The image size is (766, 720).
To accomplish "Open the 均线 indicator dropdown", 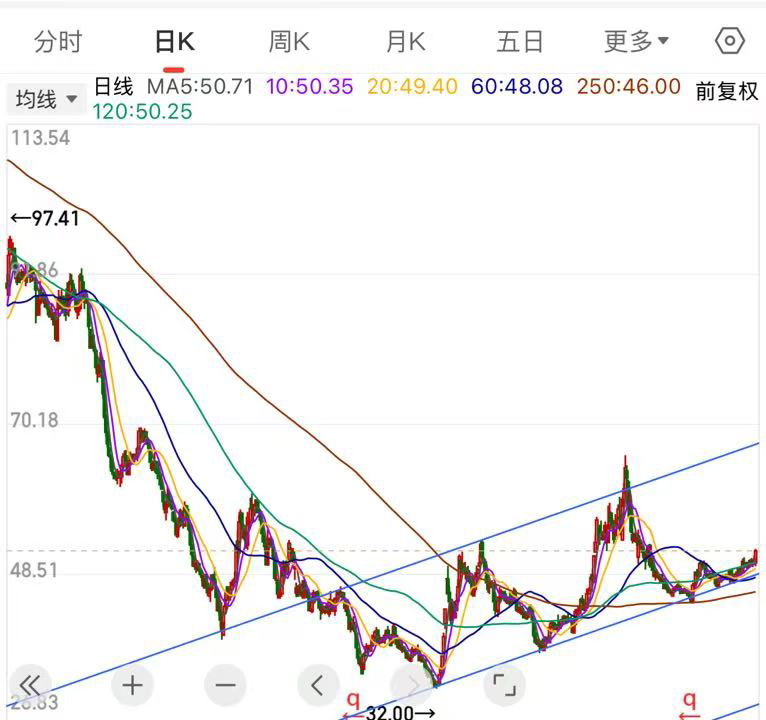I will [x=46, y=100].
